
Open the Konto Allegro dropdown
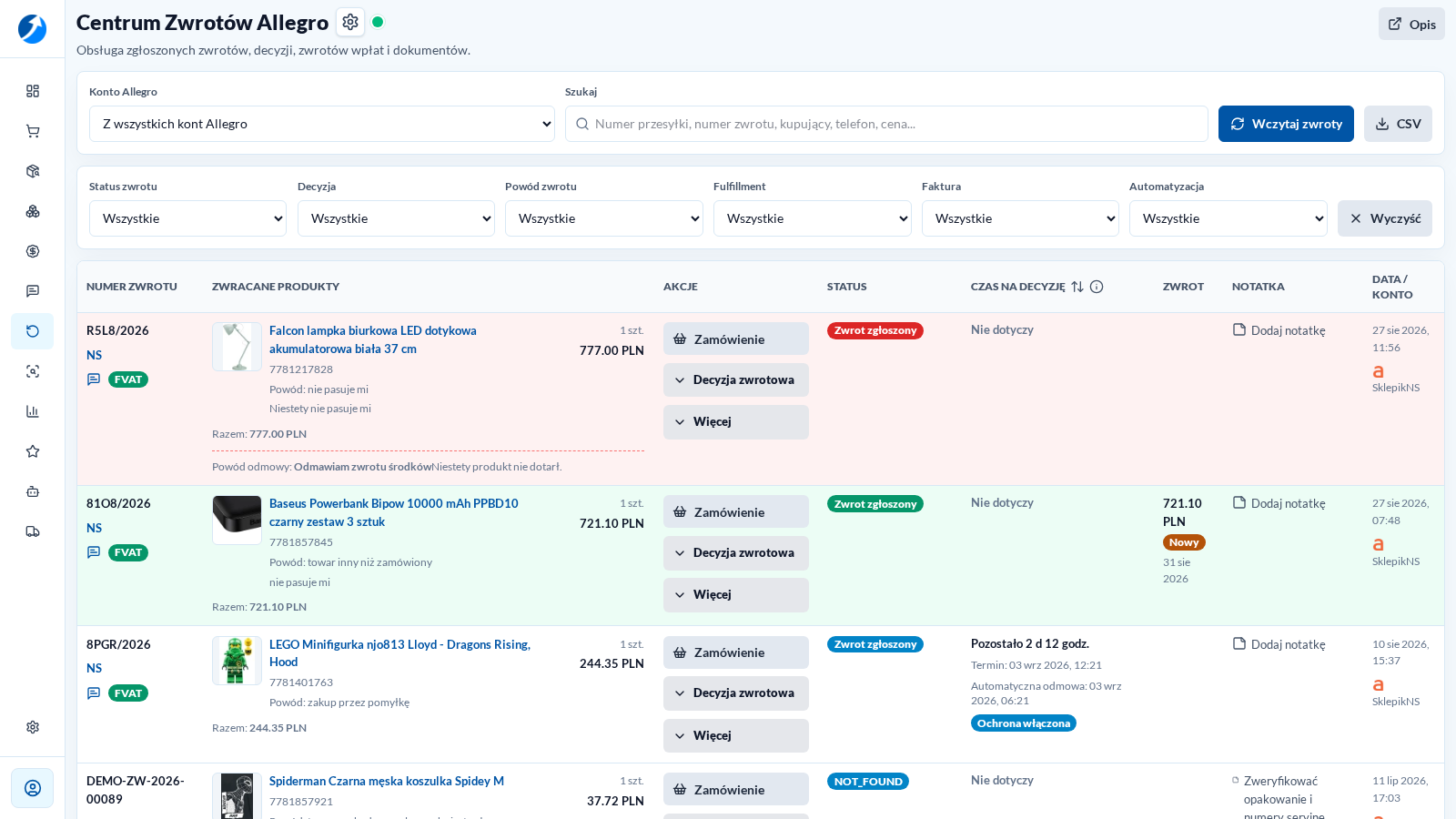click(x=322, y=124)
